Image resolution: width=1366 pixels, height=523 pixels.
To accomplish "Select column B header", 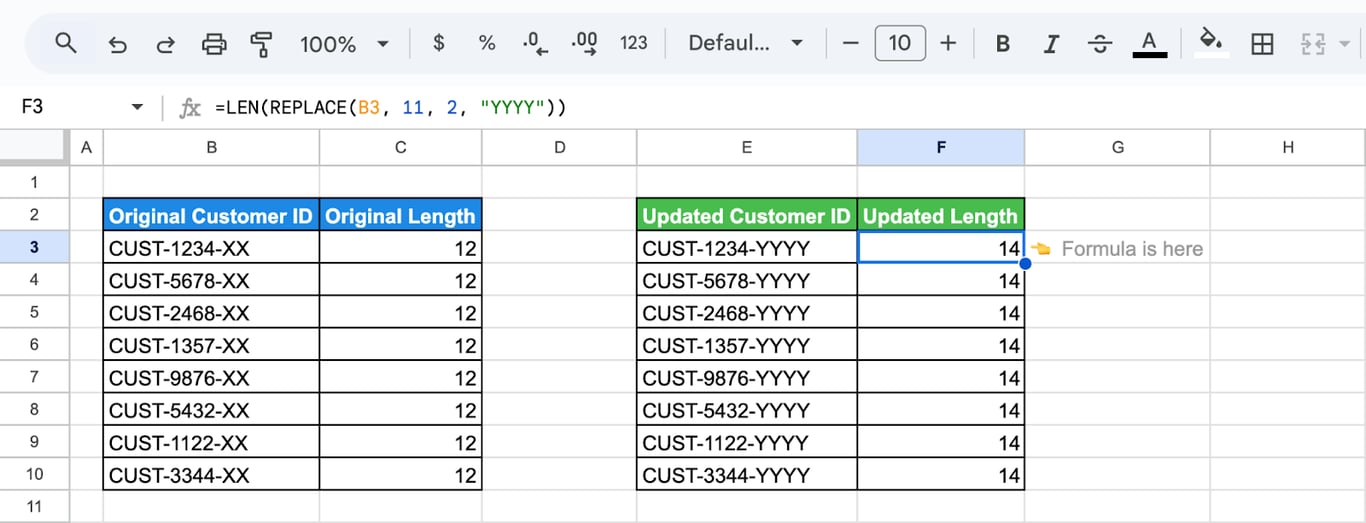I will [212, 147].
